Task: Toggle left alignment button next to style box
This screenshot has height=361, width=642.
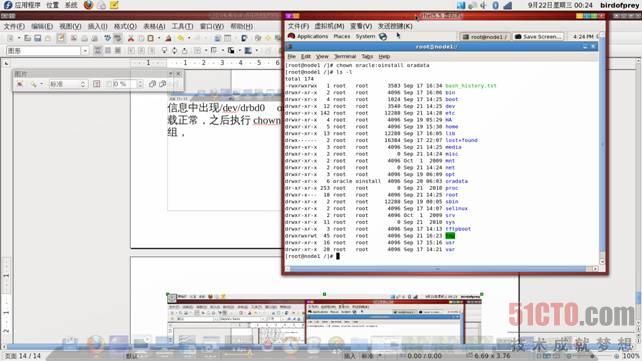Action: pyautogui.click(x=97, y=50)
